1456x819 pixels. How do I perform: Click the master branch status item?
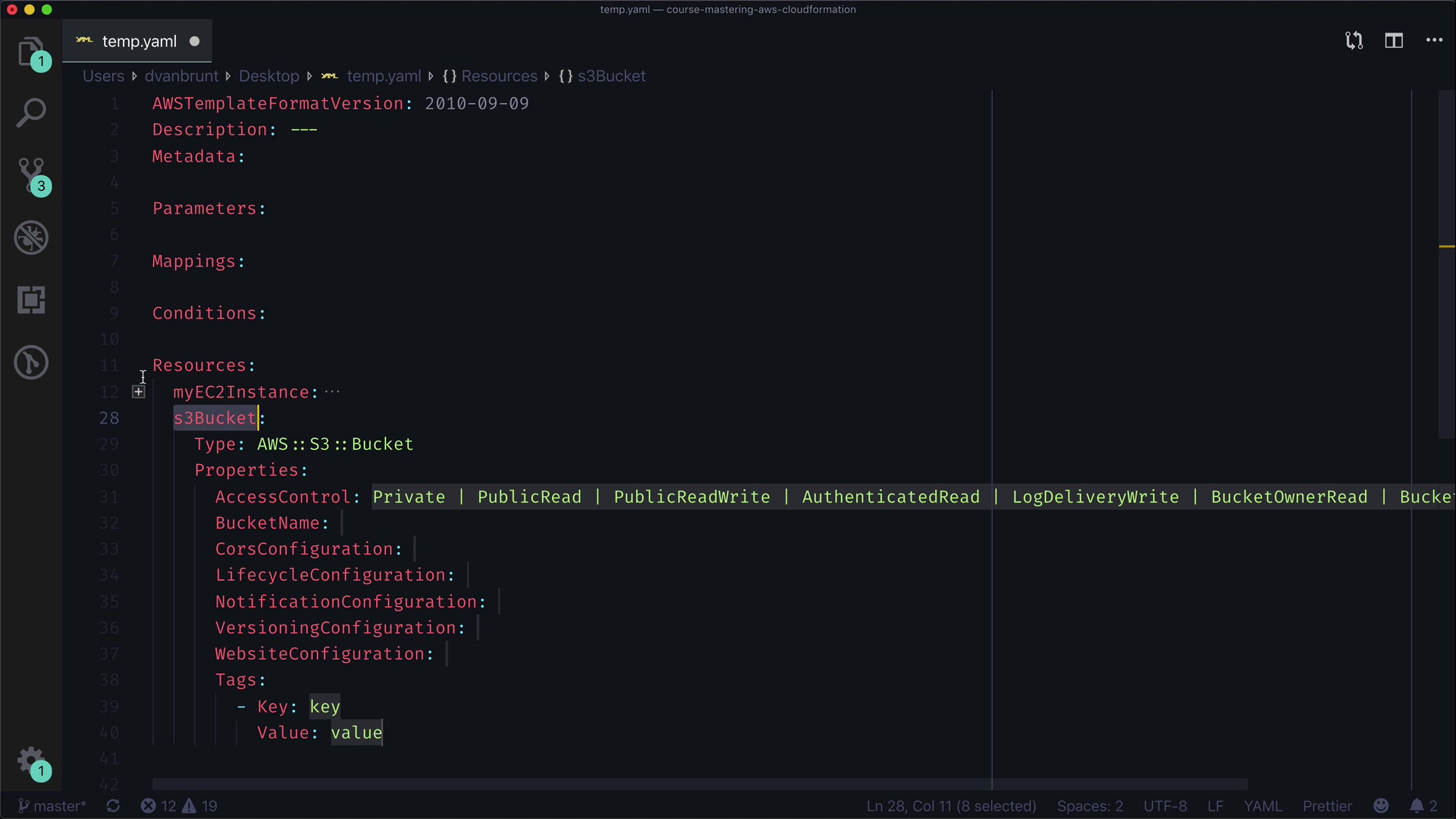coord(52,806)
